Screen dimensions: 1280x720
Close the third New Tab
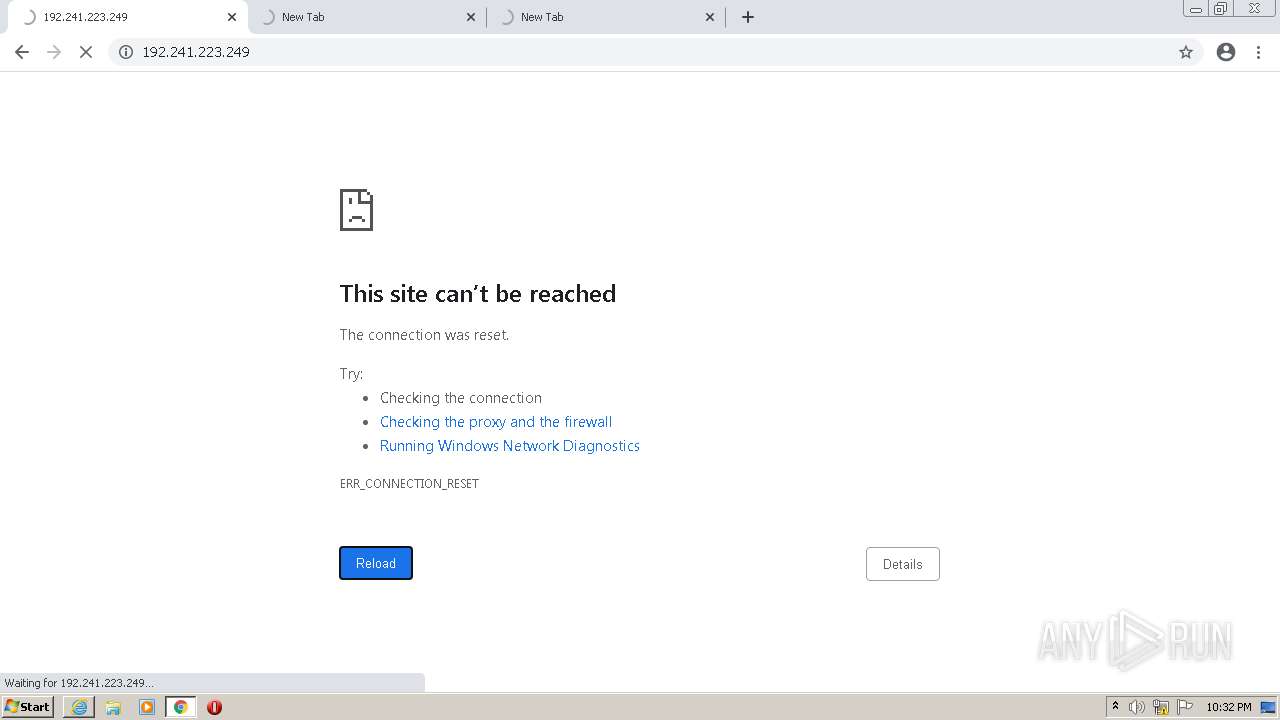coord(710,17)
